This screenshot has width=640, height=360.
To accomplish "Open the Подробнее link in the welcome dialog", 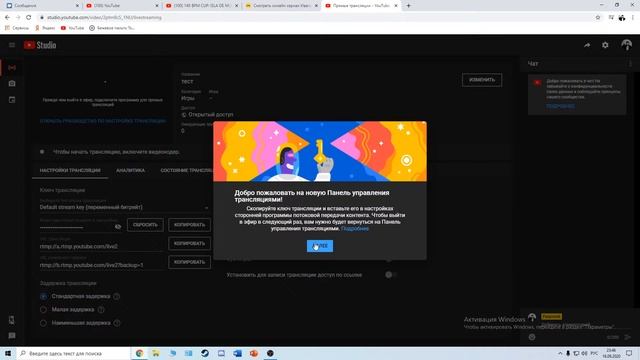I will 355,229.
